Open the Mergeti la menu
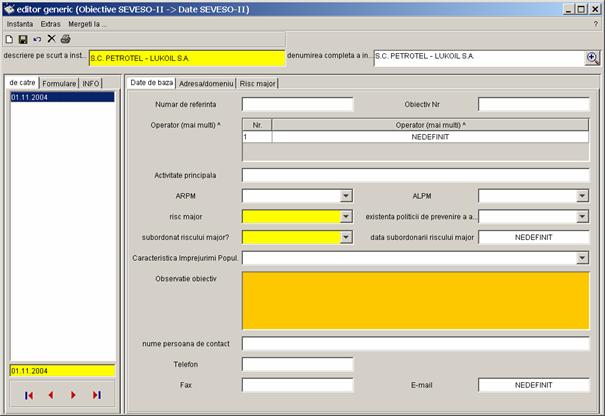 (x=87, y=23)
